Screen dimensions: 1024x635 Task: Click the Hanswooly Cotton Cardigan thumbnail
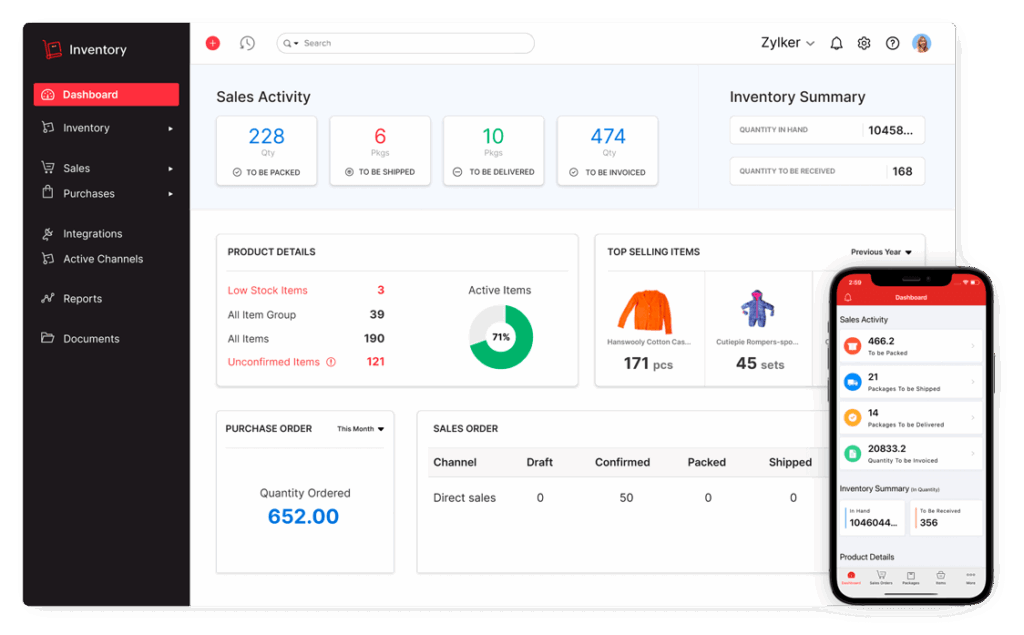point(646,312)
